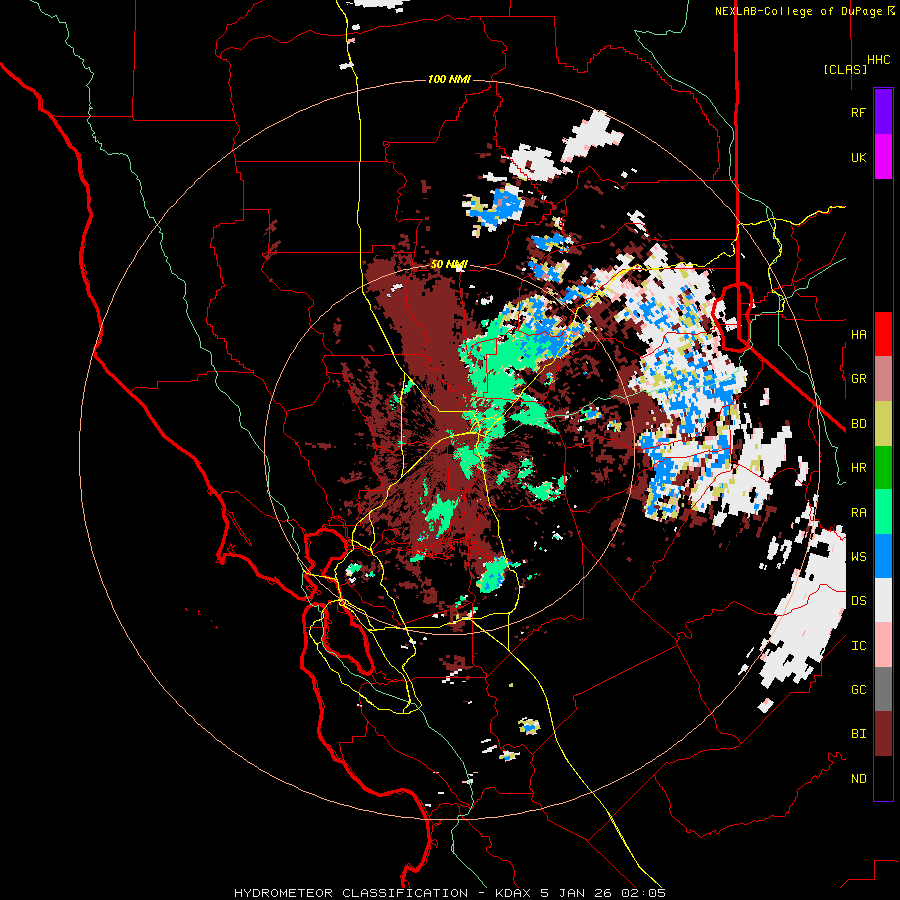Image resolution: width=900 pixels, height=900 pixels.
Task: Click the WS legend label
Action: click(858, 557)
